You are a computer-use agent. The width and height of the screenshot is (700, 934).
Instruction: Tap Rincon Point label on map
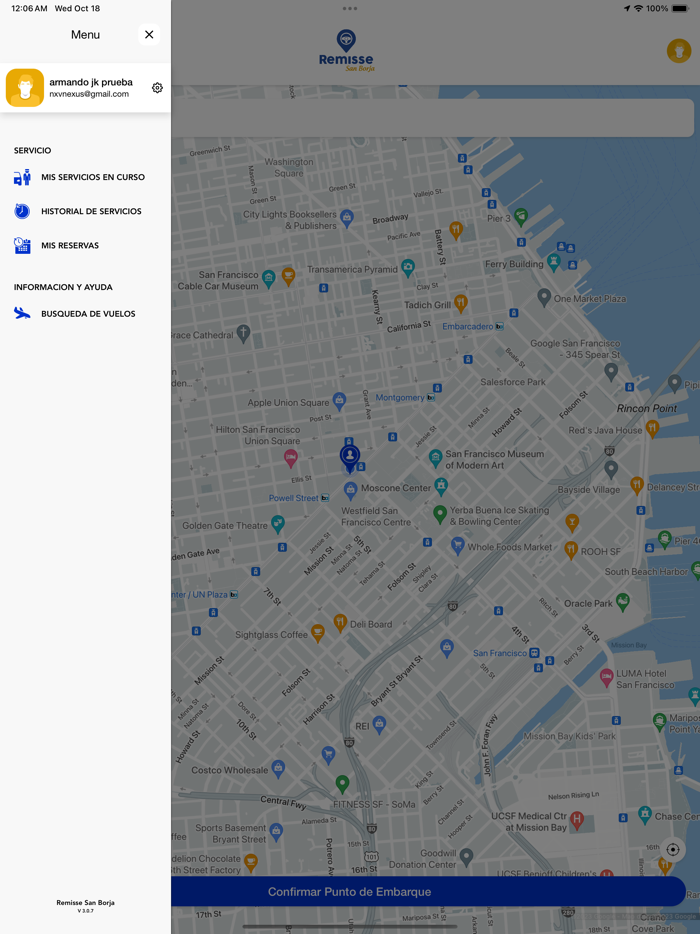click(647, 409)
